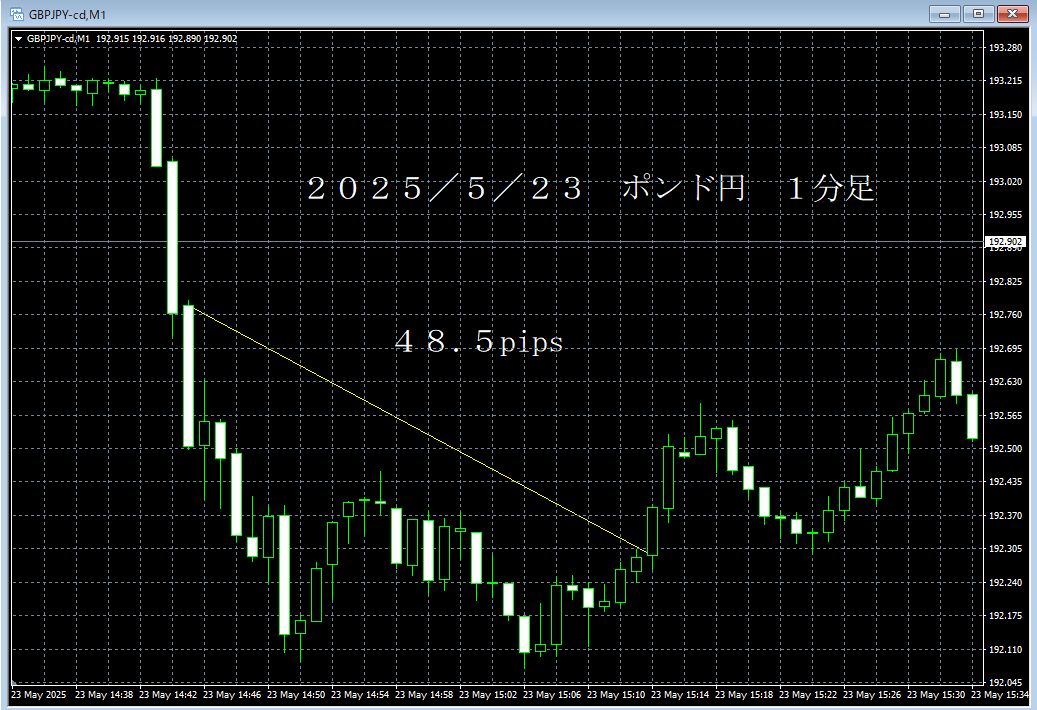Click the chart window icon in title bar
Screen dimensions: 1037x710
click(x=17, y=14)
